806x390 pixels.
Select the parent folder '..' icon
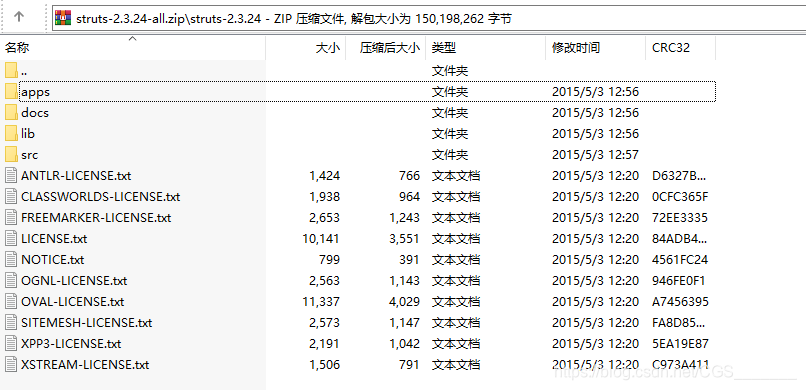pyautogui.click(x=11, y=70)
